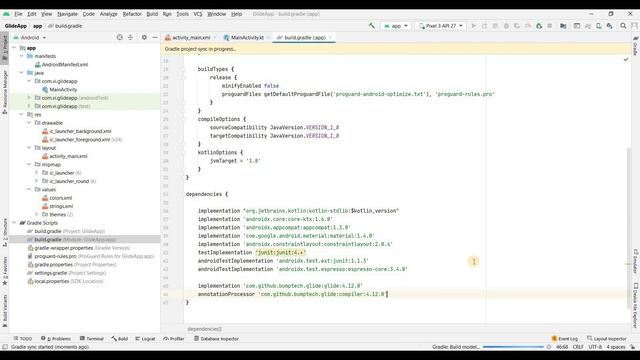Screen dimensions: 640x360
Task: Click the app breadcrumb in navigation bar
Action: click(x=38, y=26)
